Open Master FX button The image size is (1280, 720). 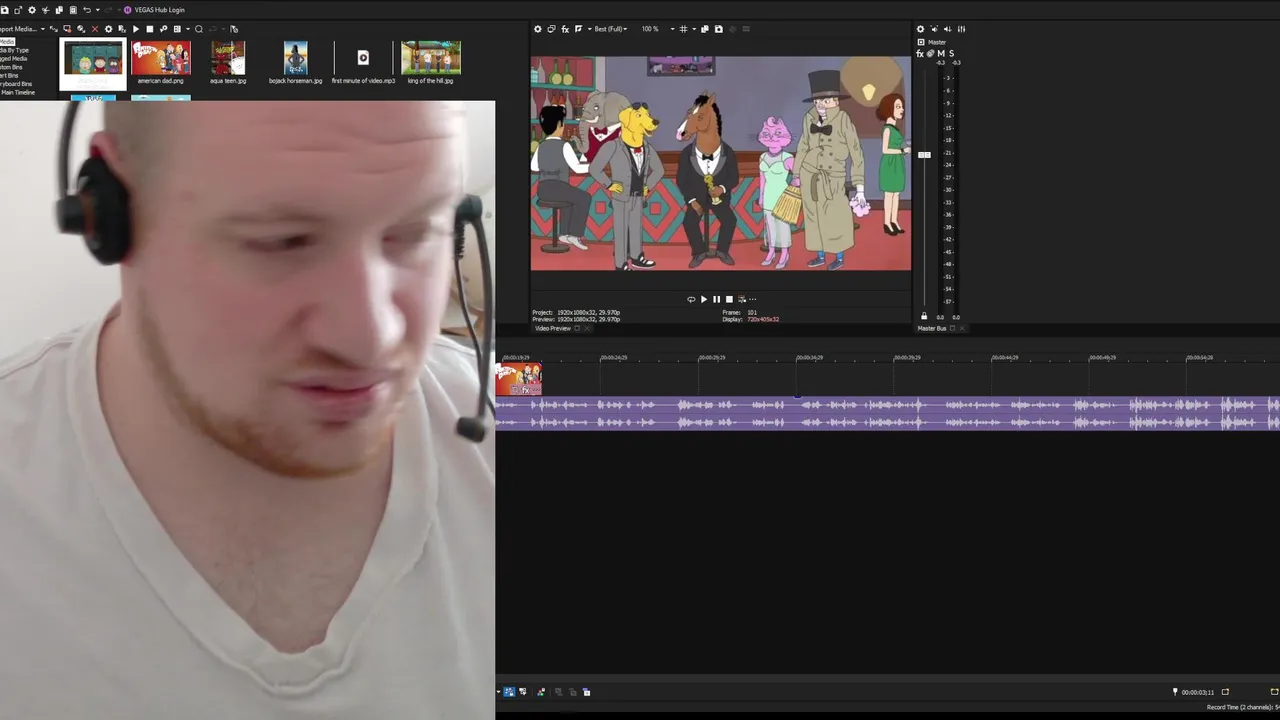pos(920,53)
